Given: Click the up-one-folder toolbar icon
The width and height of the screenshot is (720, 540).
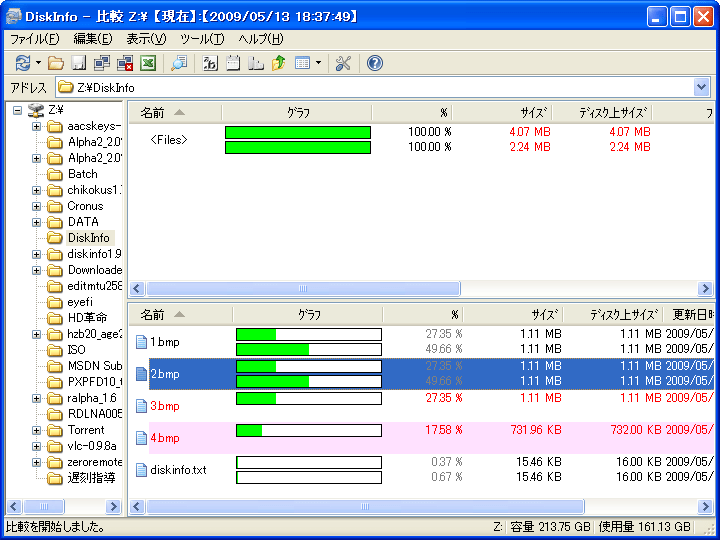Looking at the screenshot, I should pyautogui.click(x=278, y=63).
